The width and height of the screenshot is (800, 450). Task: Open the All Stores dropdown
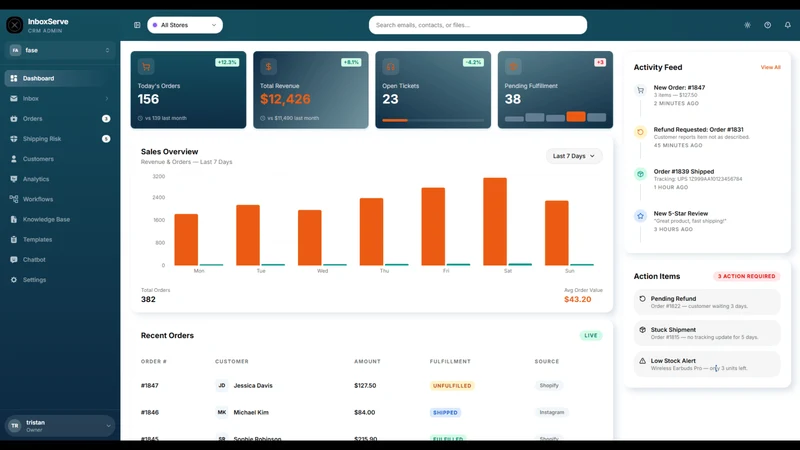pos(185,25)
